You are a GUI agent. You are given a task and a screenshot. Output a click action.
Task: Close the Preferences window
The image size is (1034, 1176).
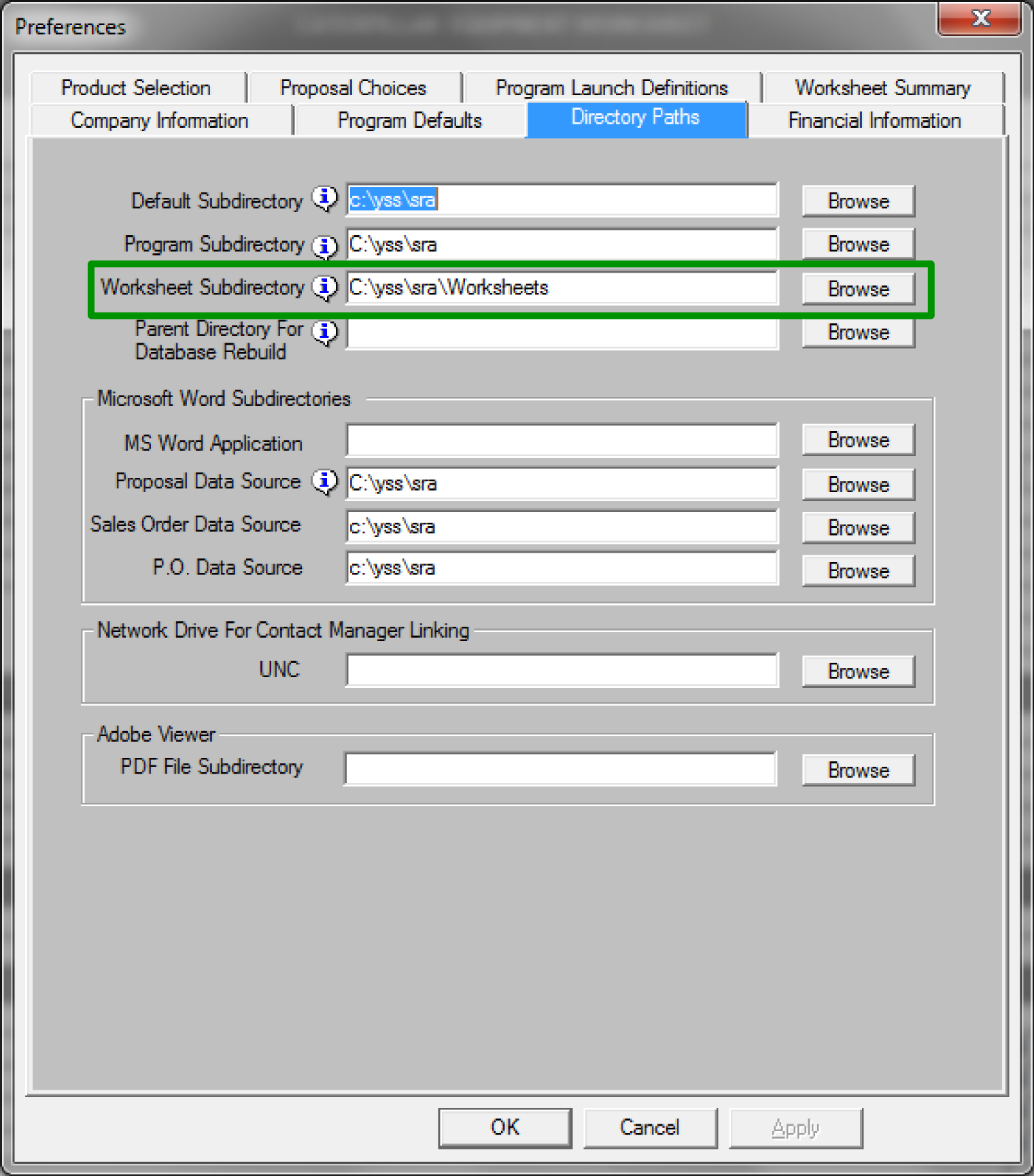coord(980,18)
